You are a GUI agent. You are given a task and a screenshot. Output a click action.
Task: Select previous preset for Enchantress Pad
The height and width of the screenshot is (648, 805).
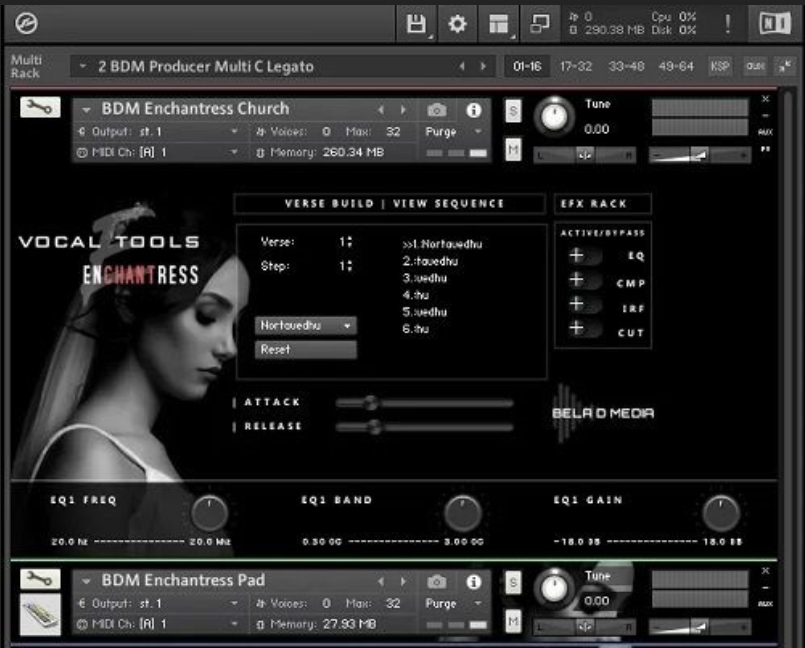click(x=380, y=581)
